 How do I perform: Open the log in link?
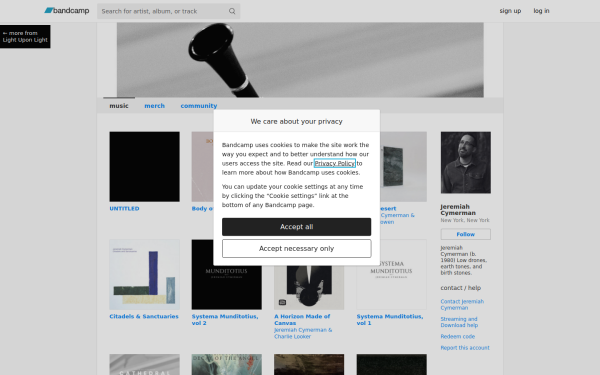(x=541, y=11)
